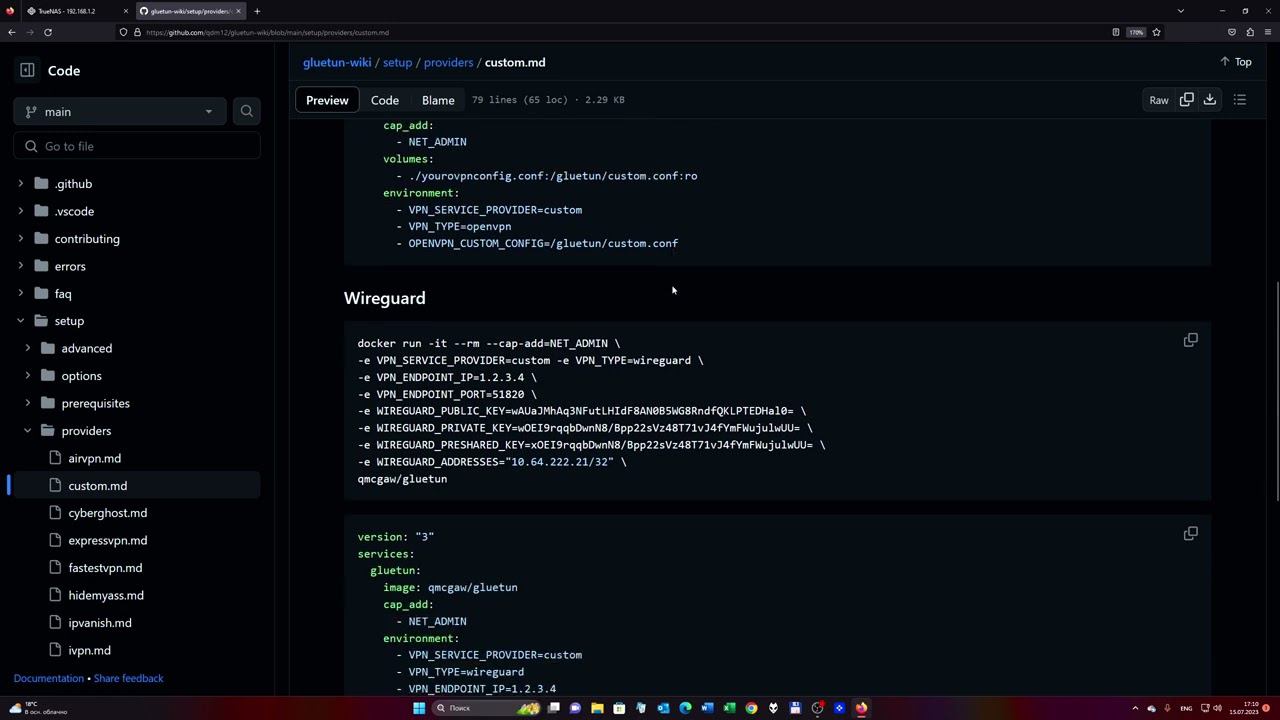
Task: Expand the errors folder
Action: pyautogui.click(x=20, y=266)
